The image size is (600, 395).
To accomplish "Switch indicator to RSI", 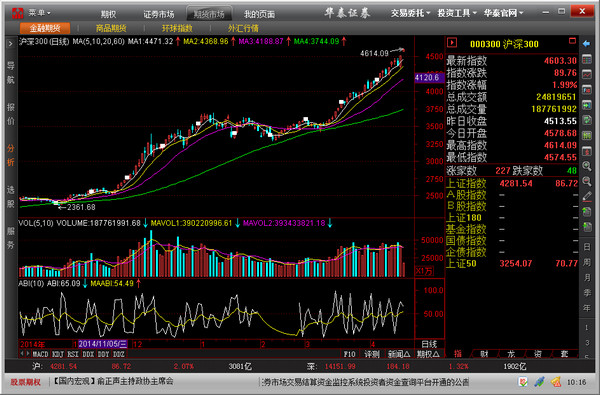I will pos(73,354).
